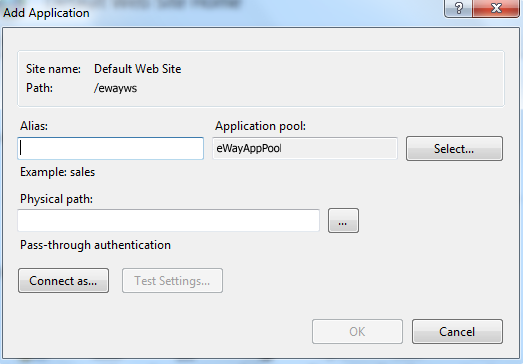Viewport: 523px width, 364px height.
Task: Cancel the Add Application dialog
Action: coord(457,331)
